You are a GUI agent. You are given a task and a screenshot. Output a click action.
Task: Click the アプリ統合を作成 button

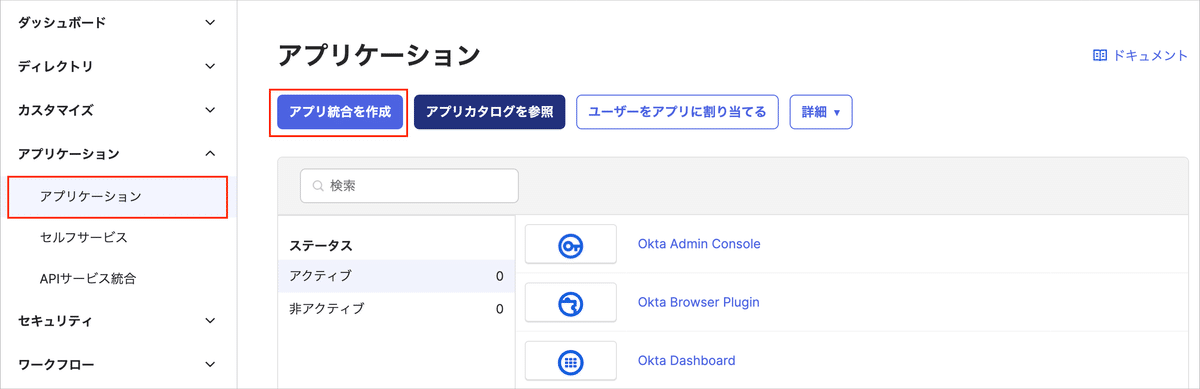[340, 112]
